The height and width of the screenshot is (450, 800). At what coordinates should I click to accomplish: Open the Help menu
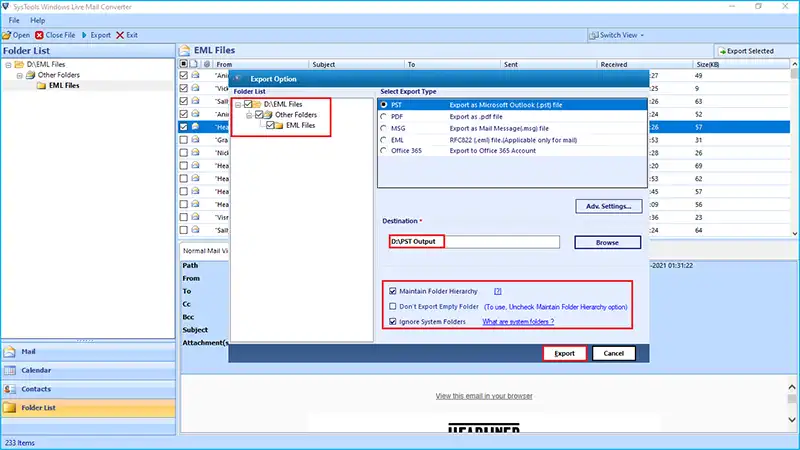37,20
